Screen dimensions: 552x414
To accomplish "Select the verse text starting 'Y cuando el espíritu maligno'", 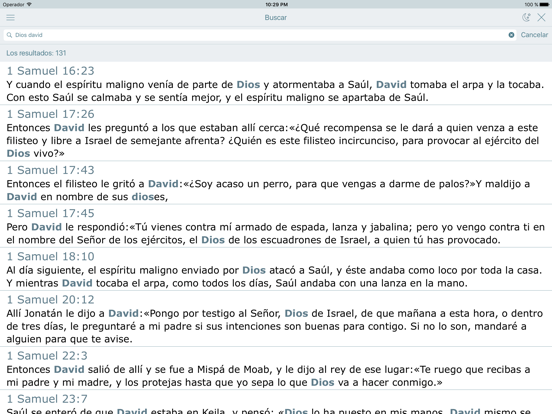I will [275, 91].
